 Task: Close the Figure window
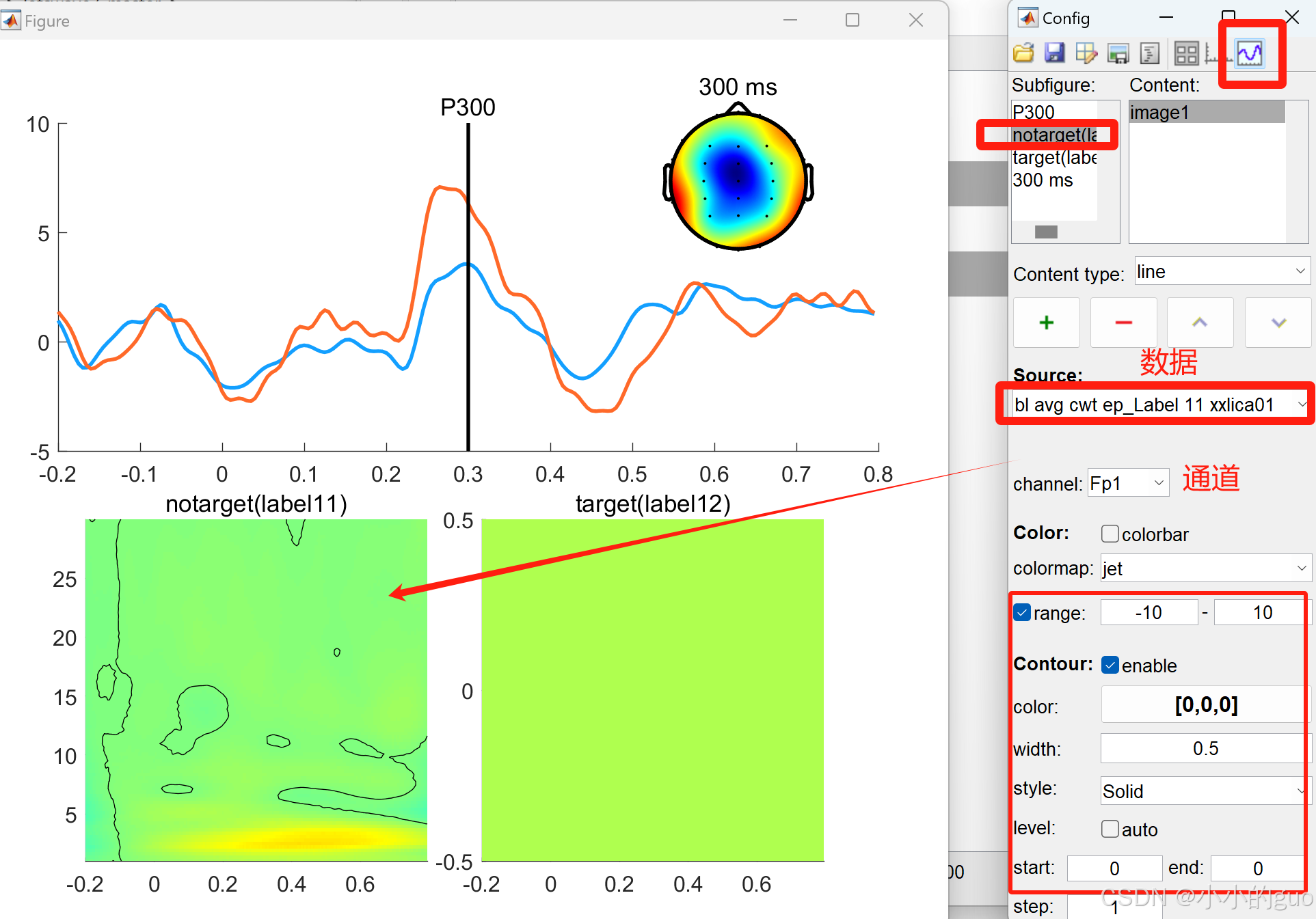916,20
